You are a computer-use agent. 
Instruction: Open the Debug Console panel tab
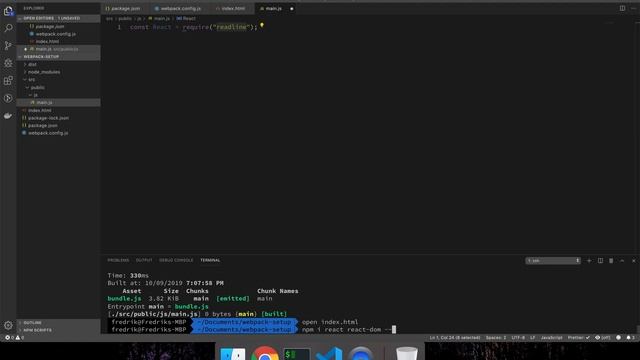(x=176, y=260)
